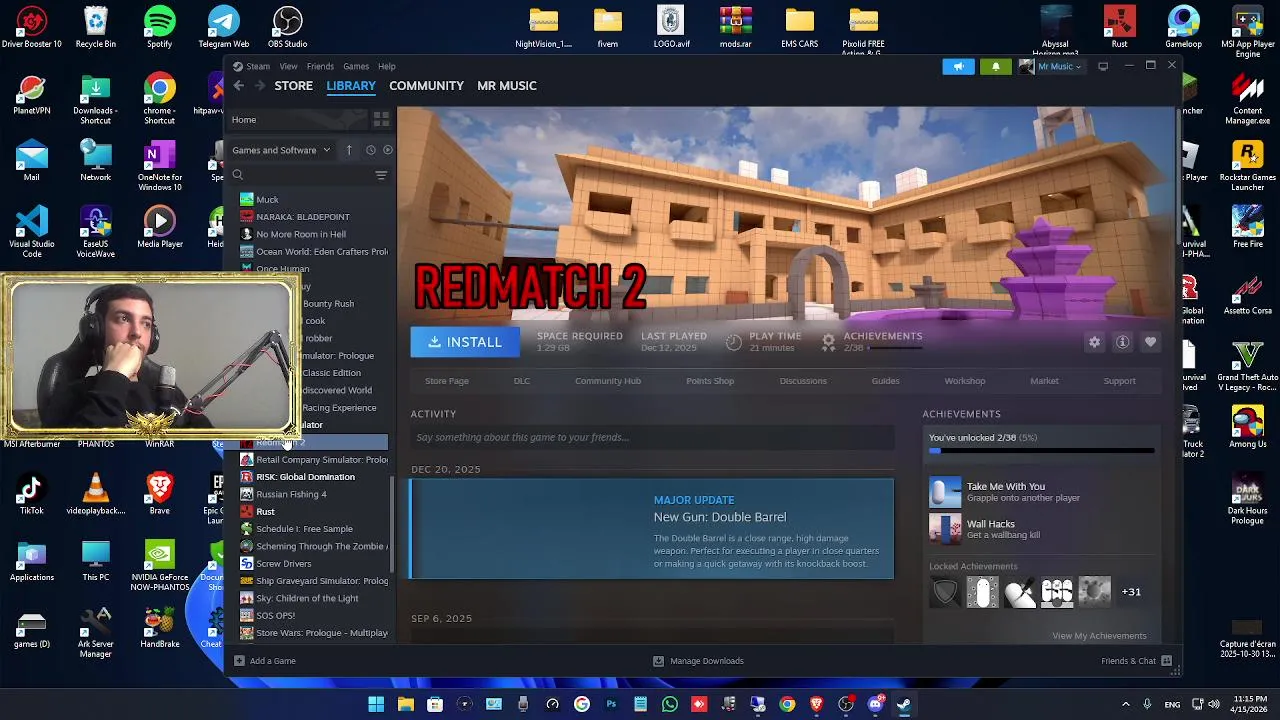1280x720 pixels.
Task: Open Manage Downloads
Action: pyautogui.click(x=698, y=661)
